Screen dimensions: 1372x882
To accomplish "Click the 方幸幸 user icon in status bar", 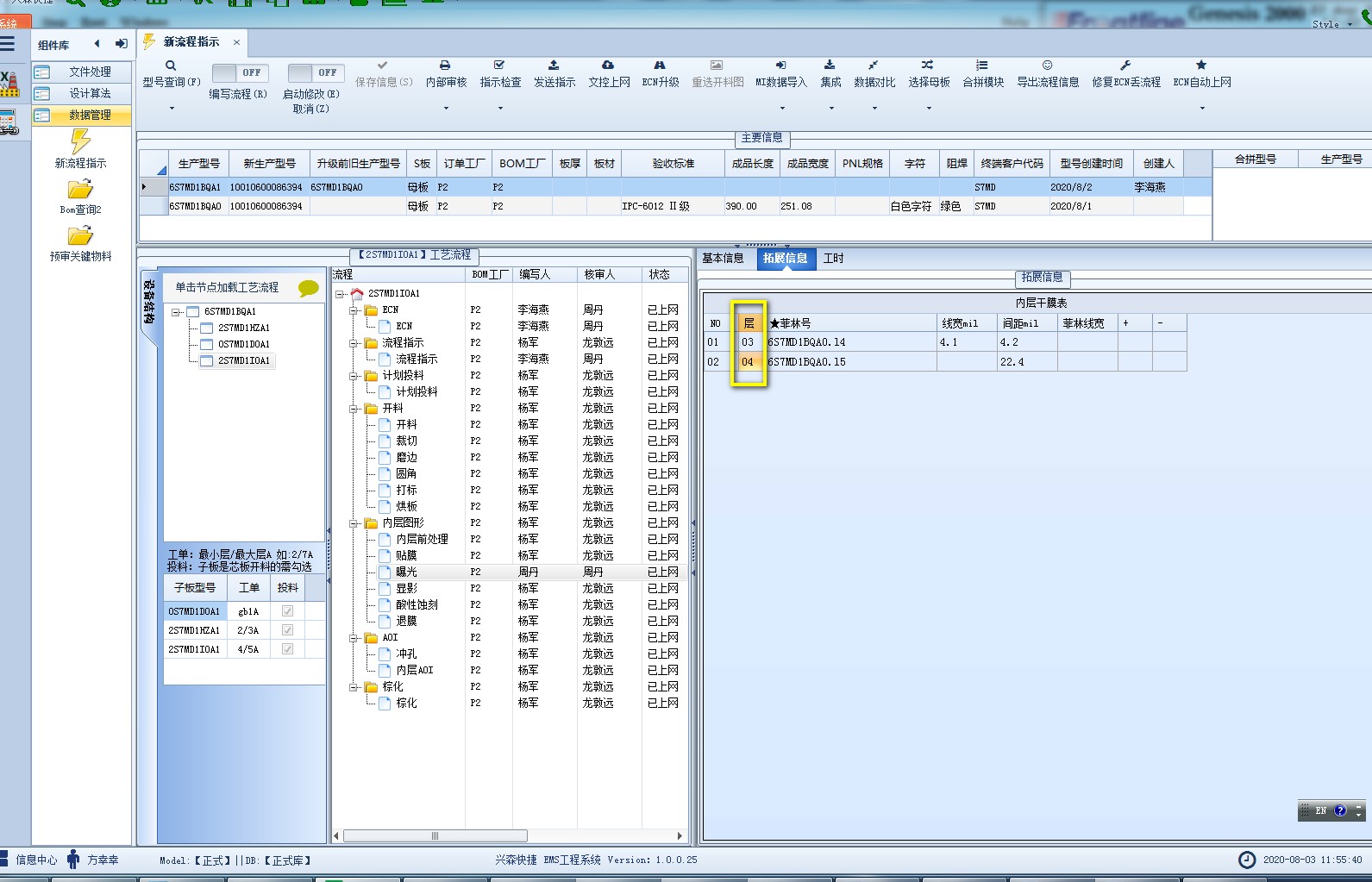I will (73, 860).
